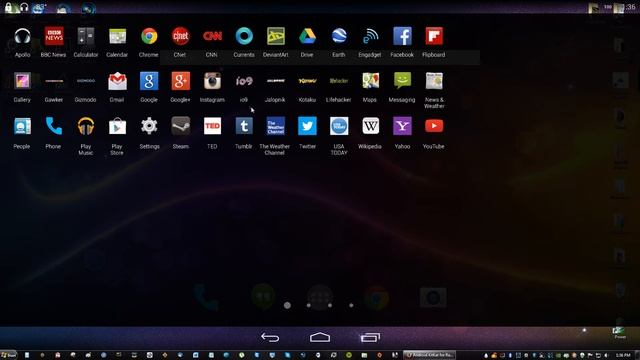This screenshot has height=360, width=640.
Task: Click the taskbar clock
Action: [x=623, y=355]
